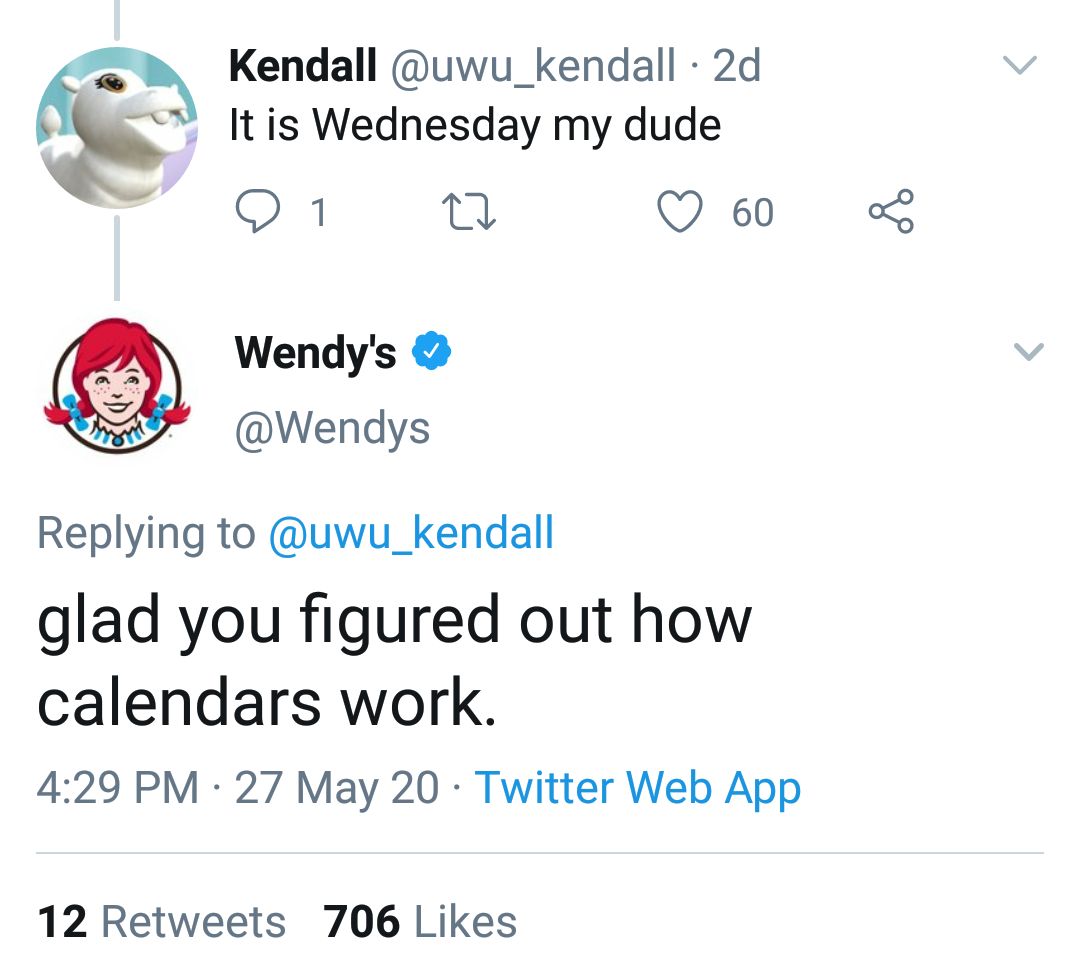Open the Twitter Web App source link
1080x978 pixels.
637,787
